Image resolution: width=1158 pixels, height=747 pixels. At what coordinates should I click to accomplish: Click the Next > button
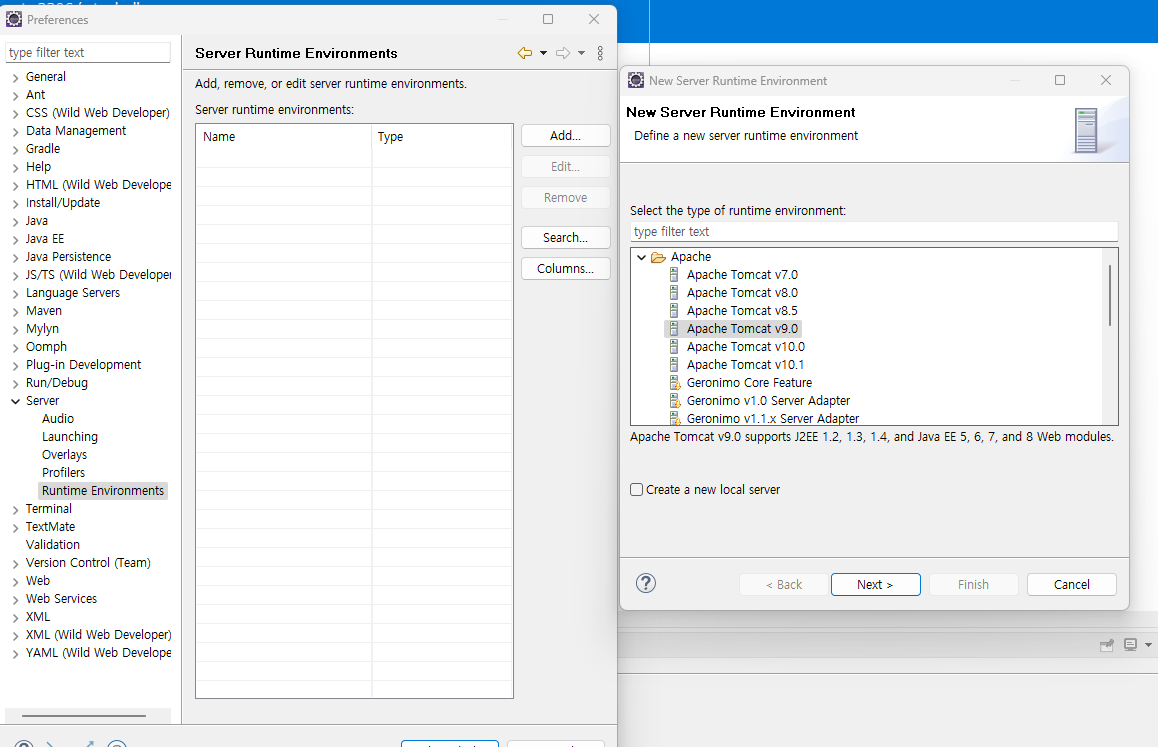(875, 584)
